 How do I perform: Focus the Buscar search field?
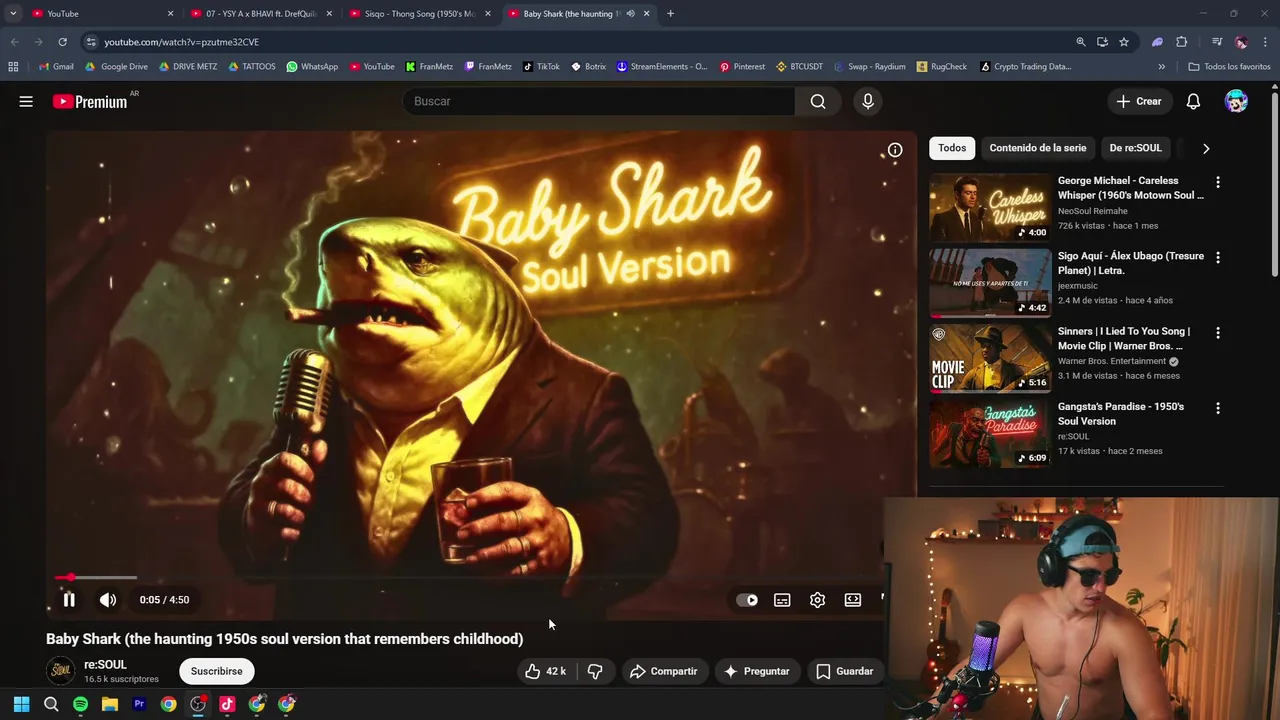598,101
